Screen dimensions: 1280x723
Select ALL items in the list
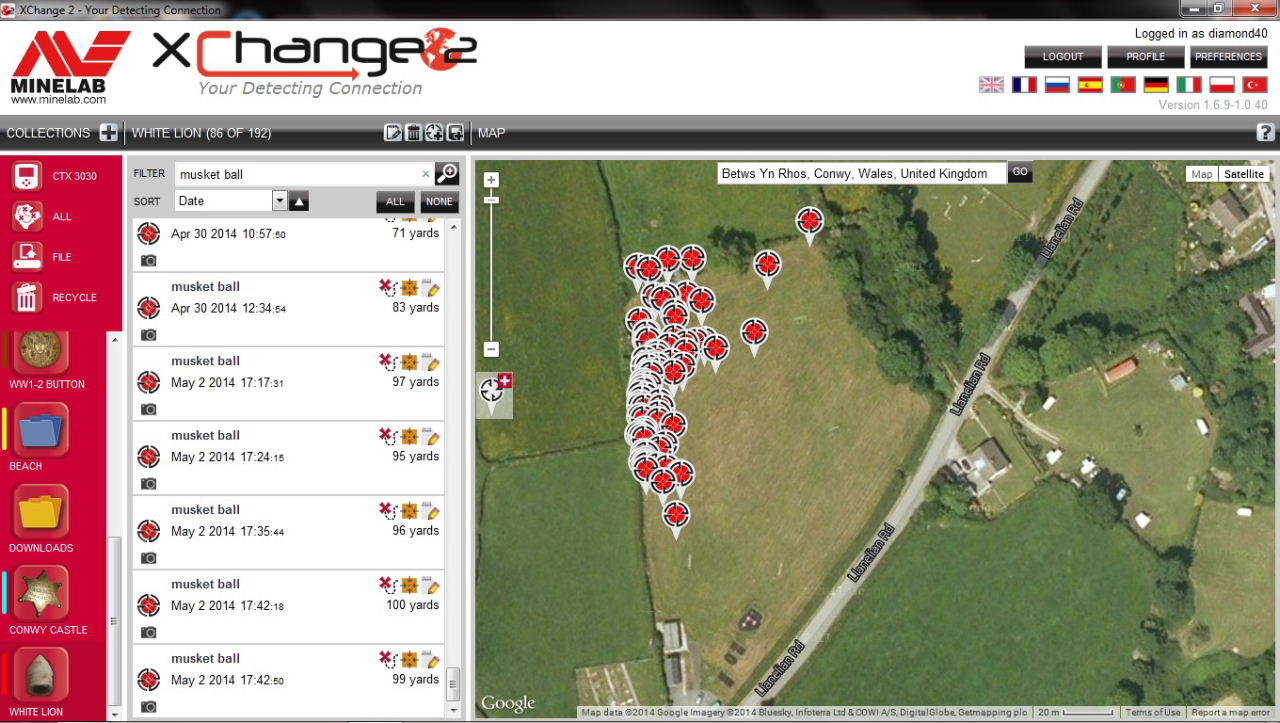point(395,202)
